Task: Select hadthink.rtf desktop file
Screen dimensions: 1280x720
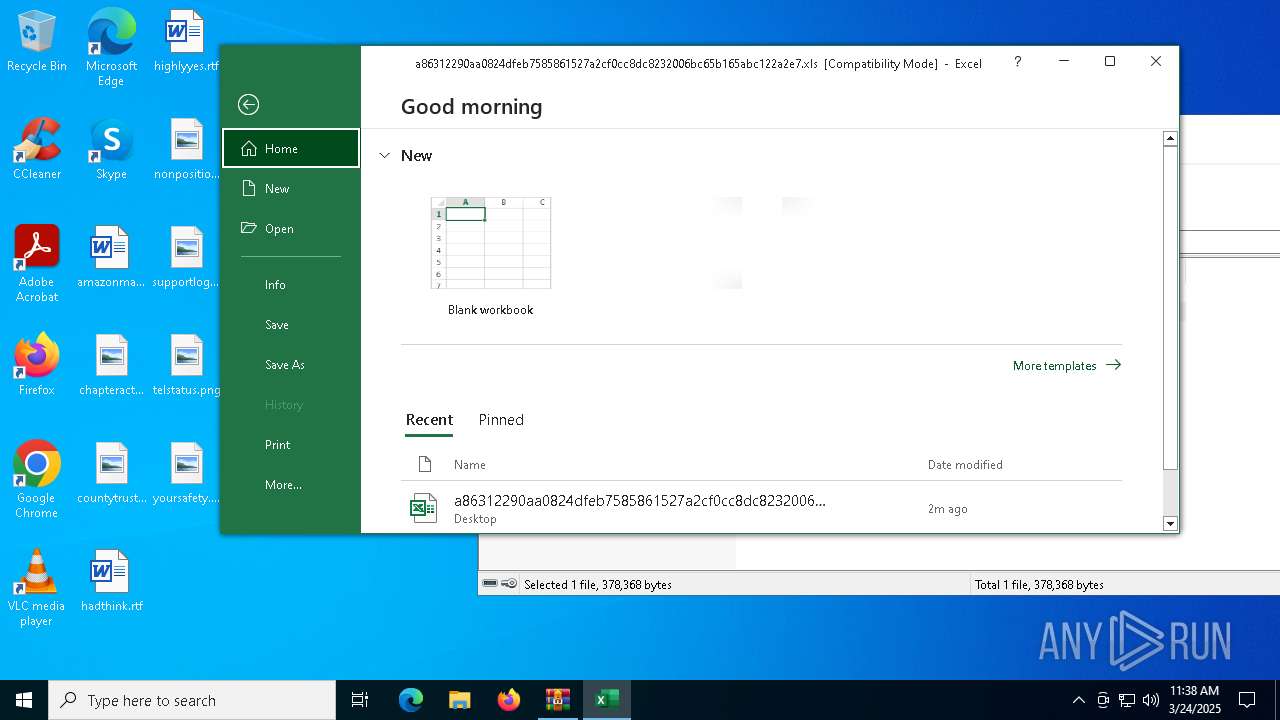Action: coord(111,581)
